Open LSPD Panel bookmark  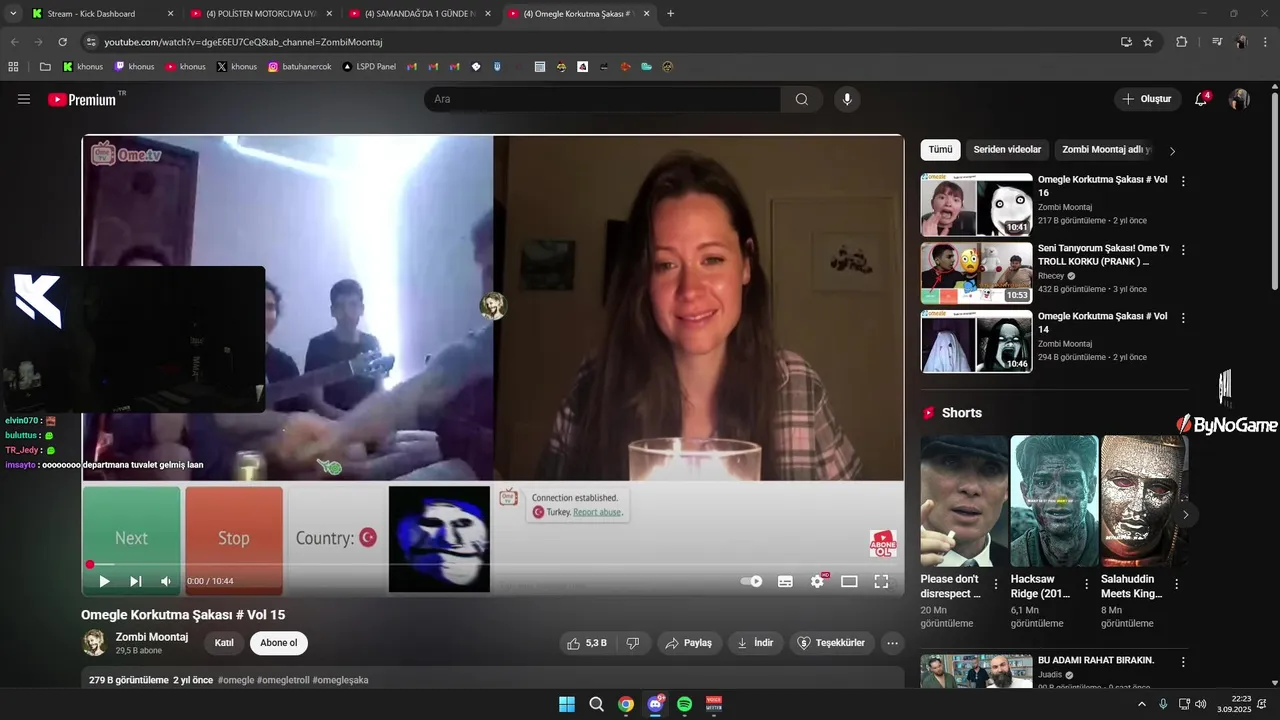[x=369, y=67]
